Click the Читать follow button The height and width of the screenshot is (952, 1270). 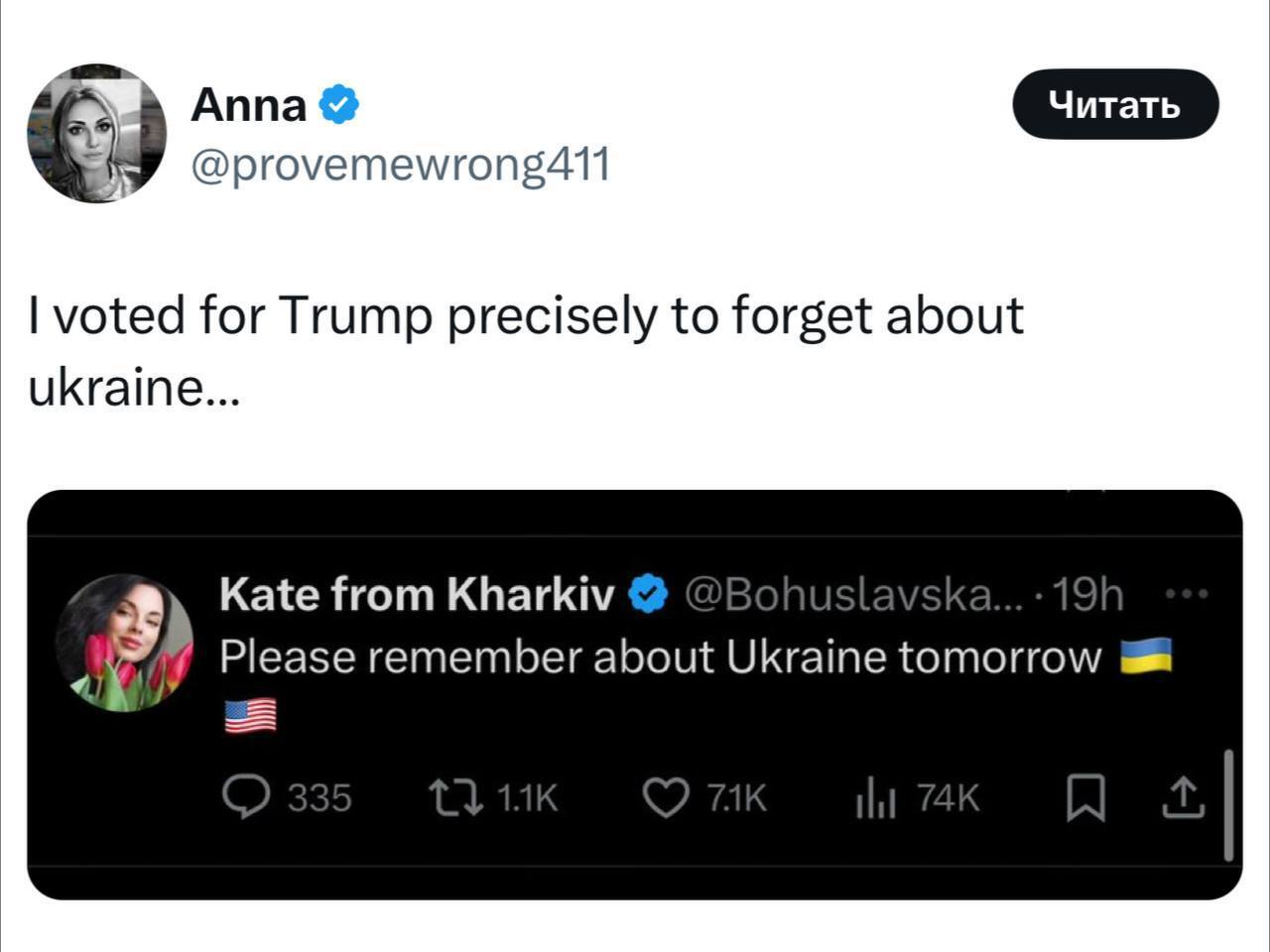[x=1114, y=104]
